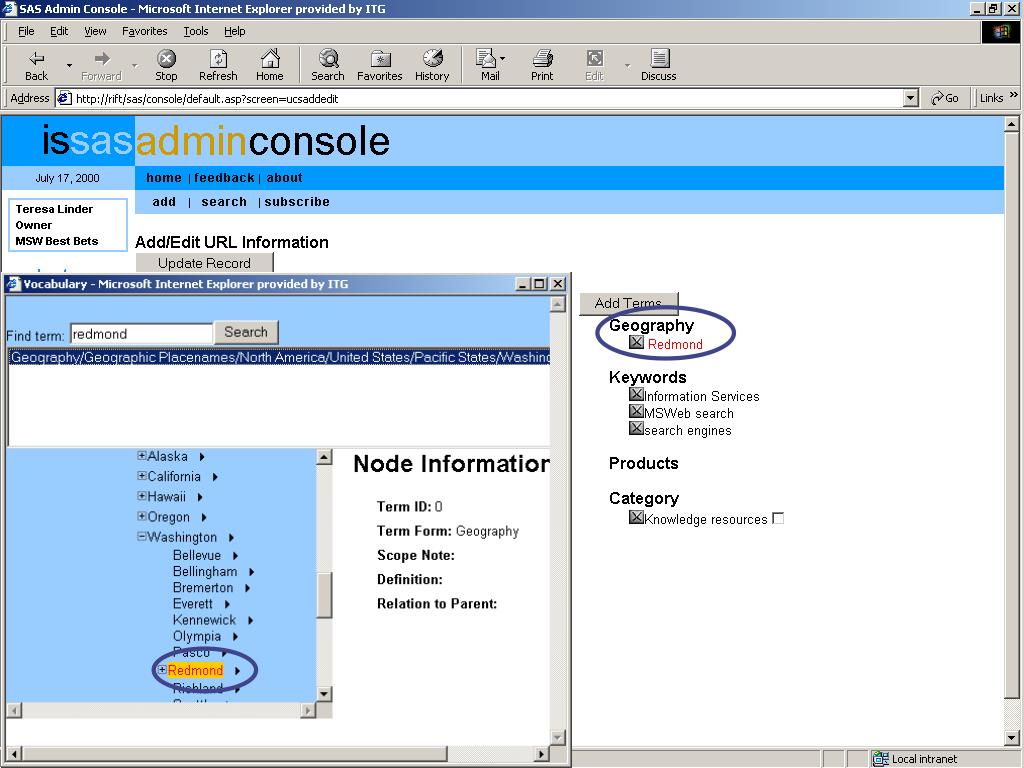Screen dimensions: 1024x768
Task: Select Bremerton in the Washington tree
Action: click(x=202, y=588)
